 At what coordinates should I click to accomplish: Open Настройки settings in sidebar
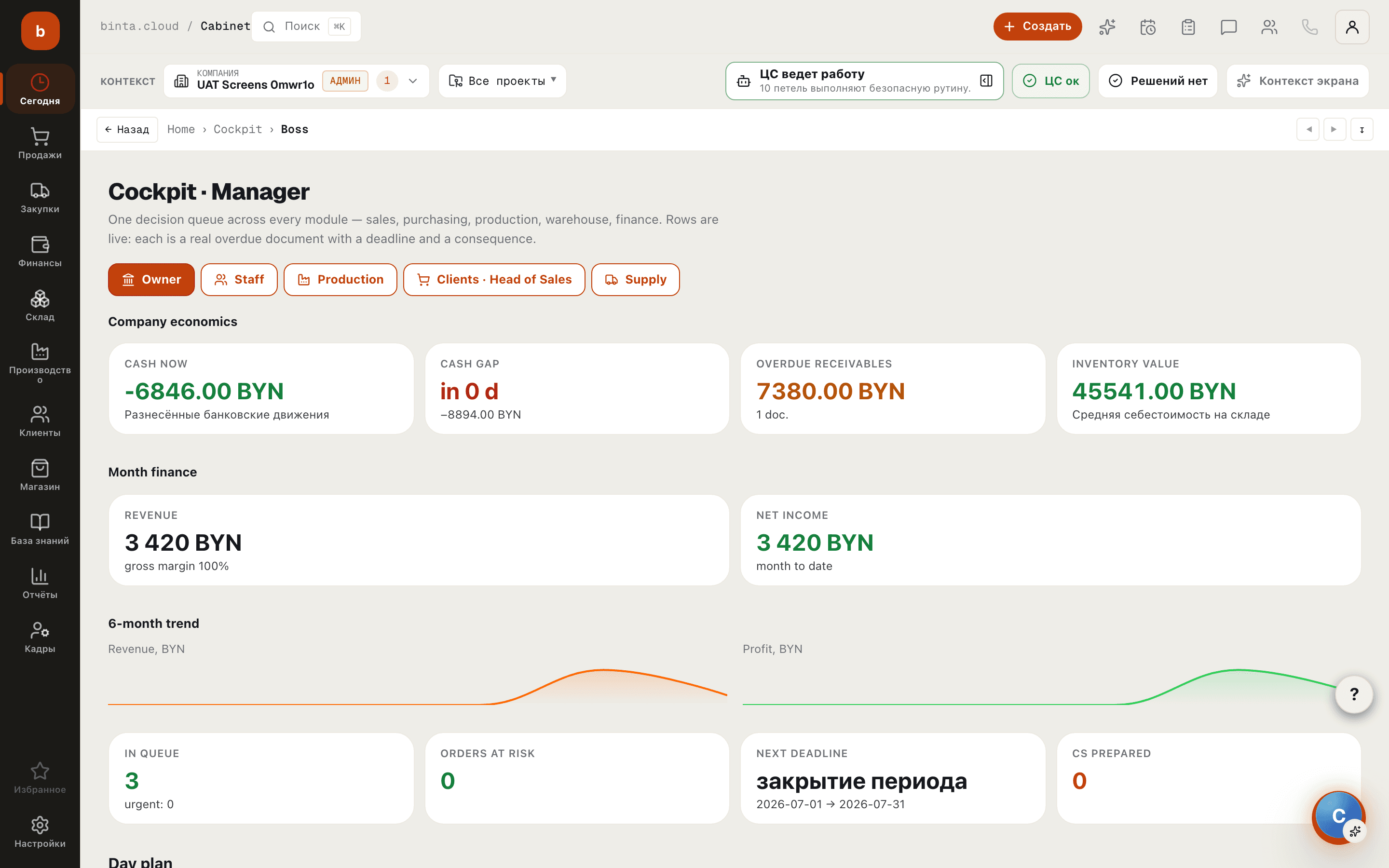click(x=40, y=832)
